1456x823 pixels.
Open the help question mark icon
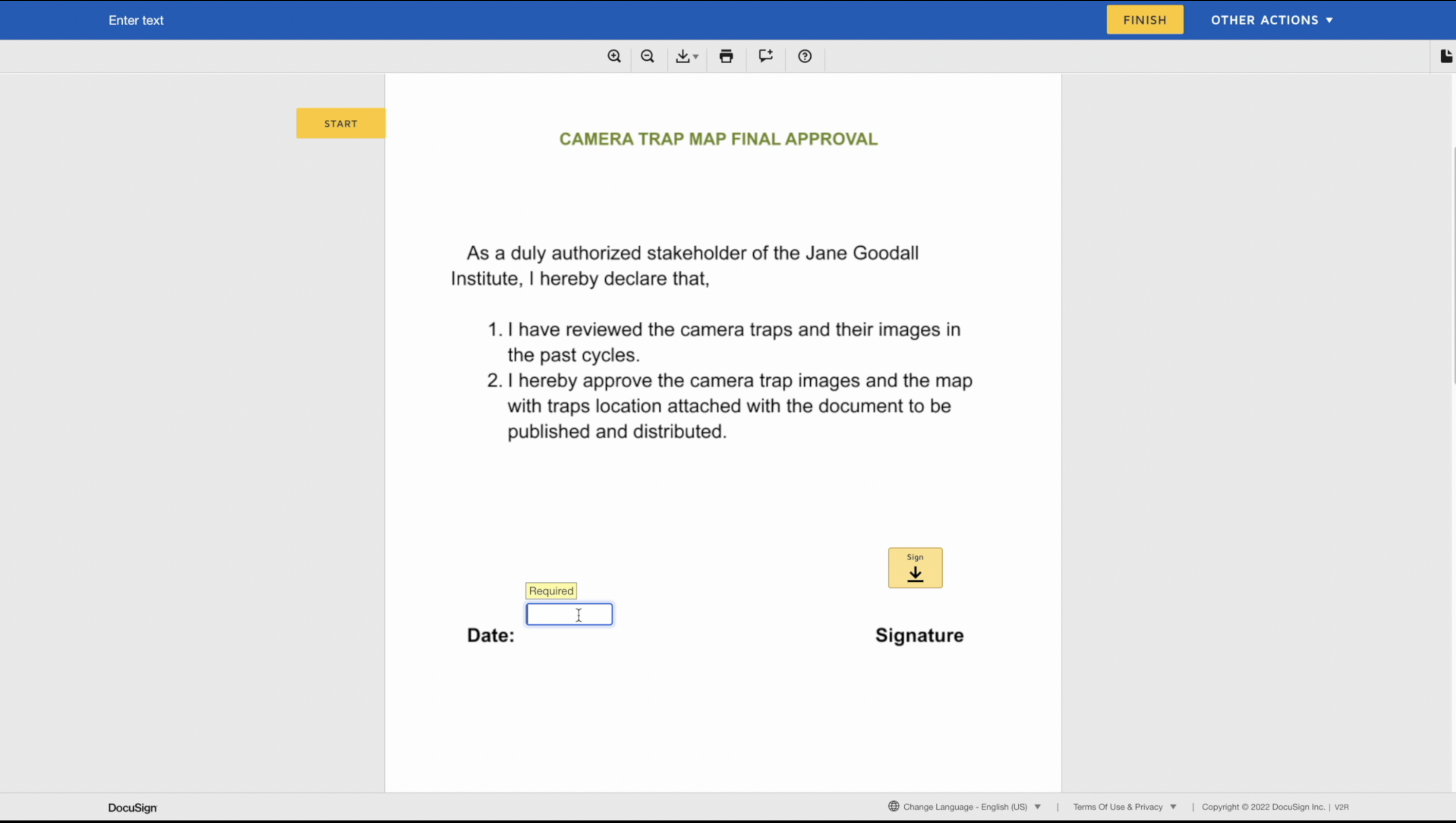(805, 56)
